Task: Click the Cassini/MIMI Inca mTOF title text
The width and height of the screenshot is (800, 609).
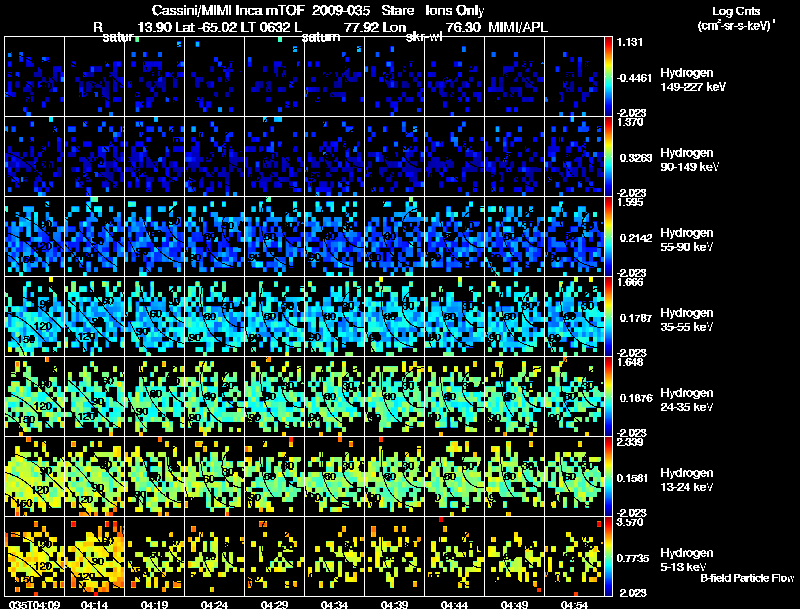Action: [x=228, y=11]
